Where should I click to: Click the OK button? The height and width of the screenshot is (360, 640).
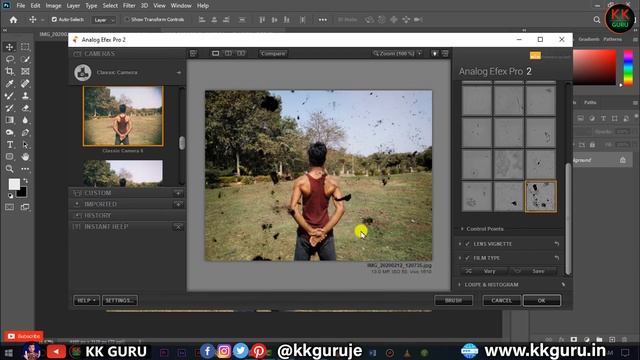point(542,300)
